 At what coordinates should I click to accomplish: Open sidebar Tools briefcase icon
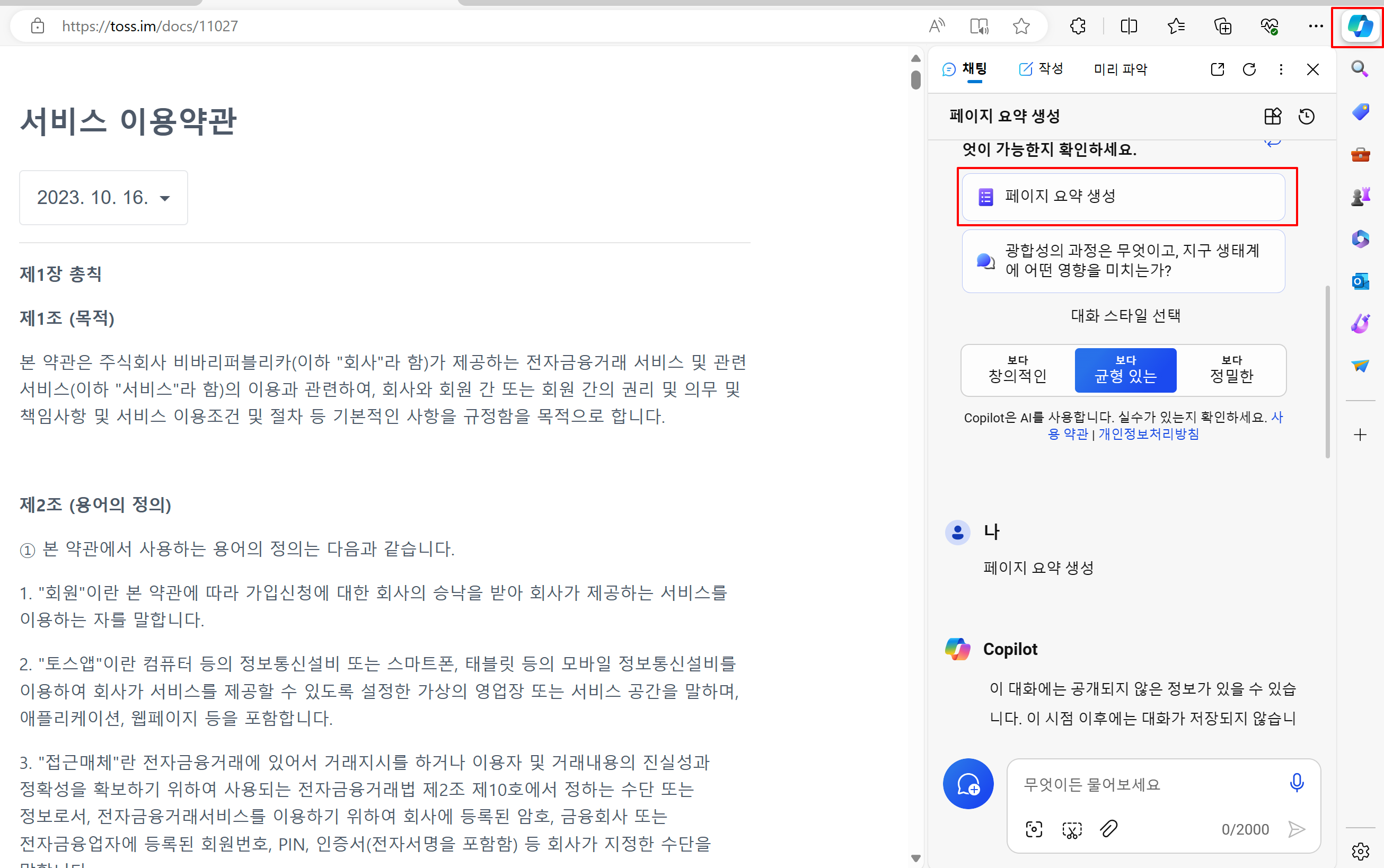(1360, 154)
